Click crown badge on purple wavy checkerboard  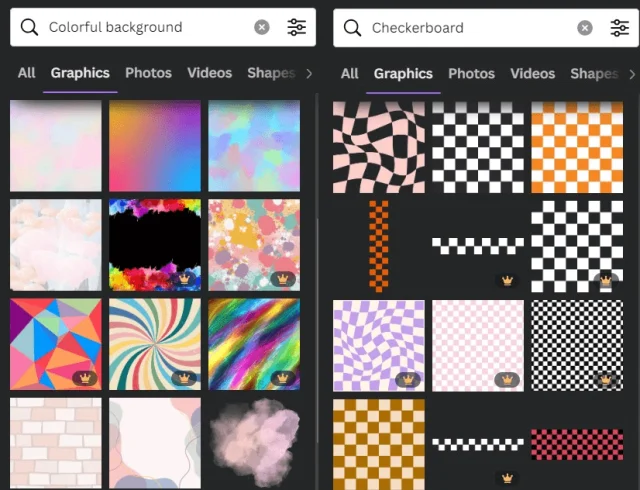click(x=408, y=380)
